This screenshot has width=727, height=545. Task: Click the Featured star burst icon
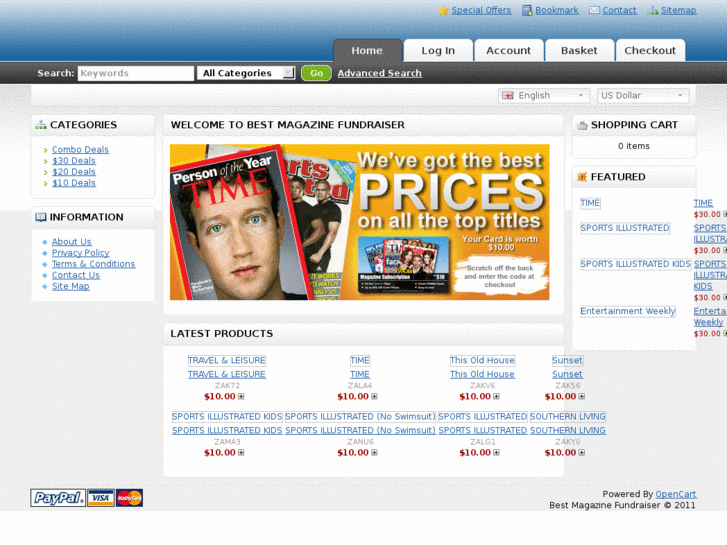[582, 177]
